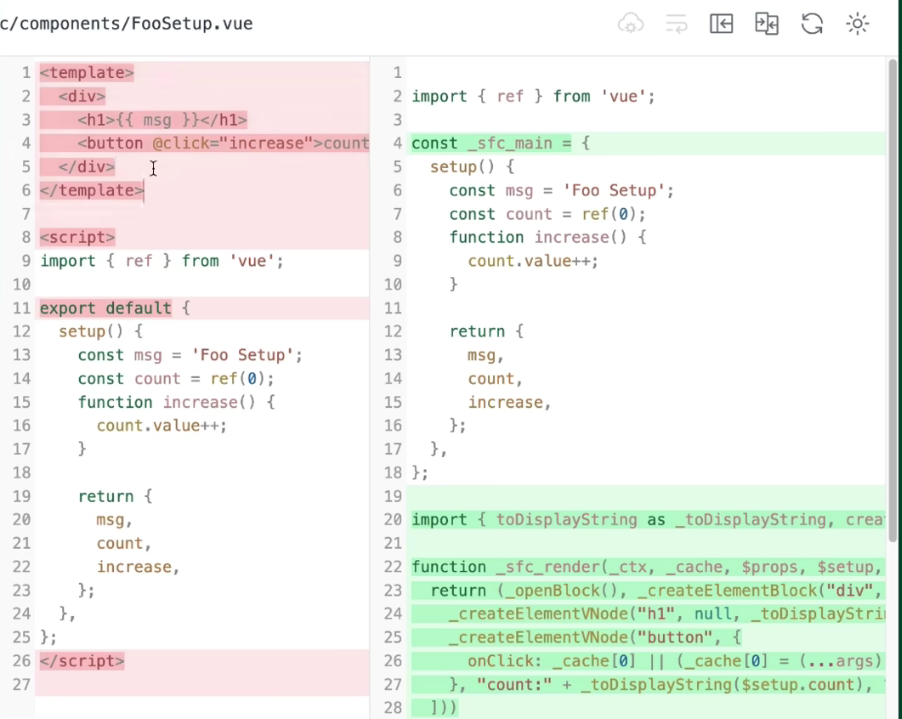Swap editor panes using the swap icon
This screenshot has height=719, width=902.
coord(766,23)
